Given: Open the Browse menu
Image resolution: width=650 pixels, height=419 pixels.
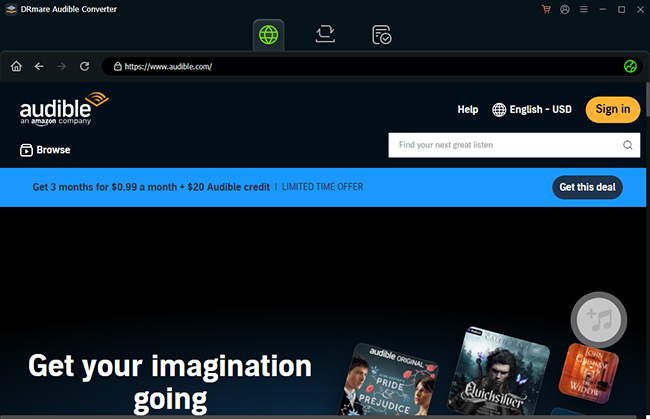Looking at the screenshot, I should [45, 150].
